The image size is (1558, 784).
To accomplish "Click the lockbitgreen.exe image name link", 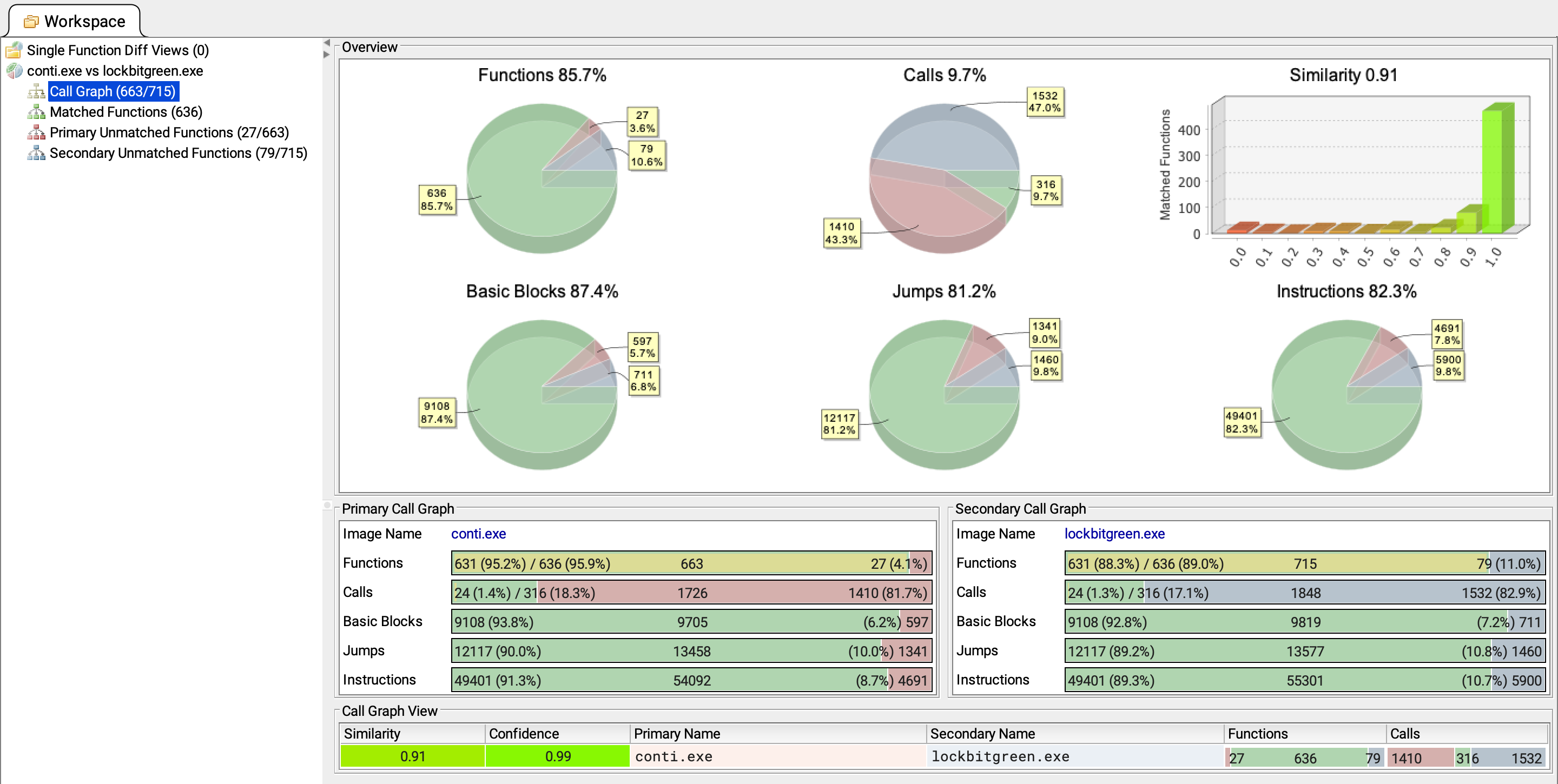I will click(x=1114, y=534).
